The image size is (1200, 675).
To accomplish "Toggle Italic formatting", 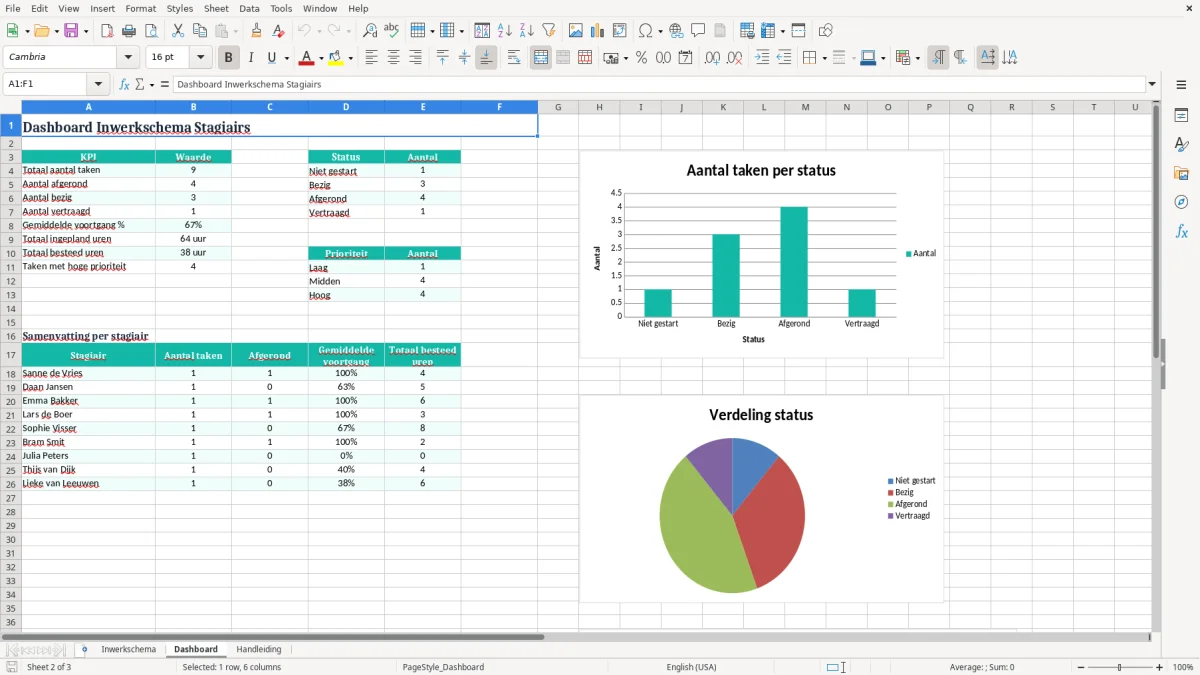I will click(250, 58).
